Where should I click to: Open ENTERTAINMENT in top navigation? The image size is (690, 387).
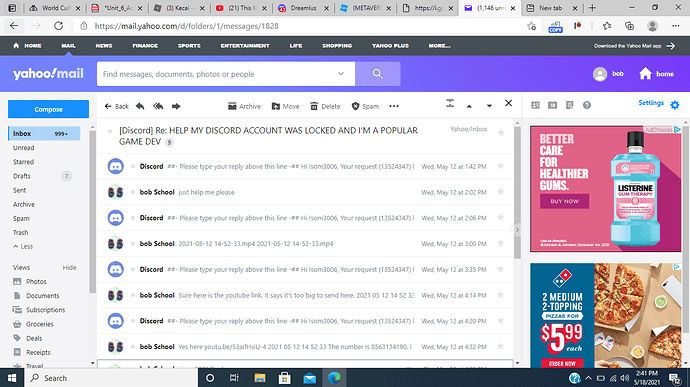click(x=245, y=45)
